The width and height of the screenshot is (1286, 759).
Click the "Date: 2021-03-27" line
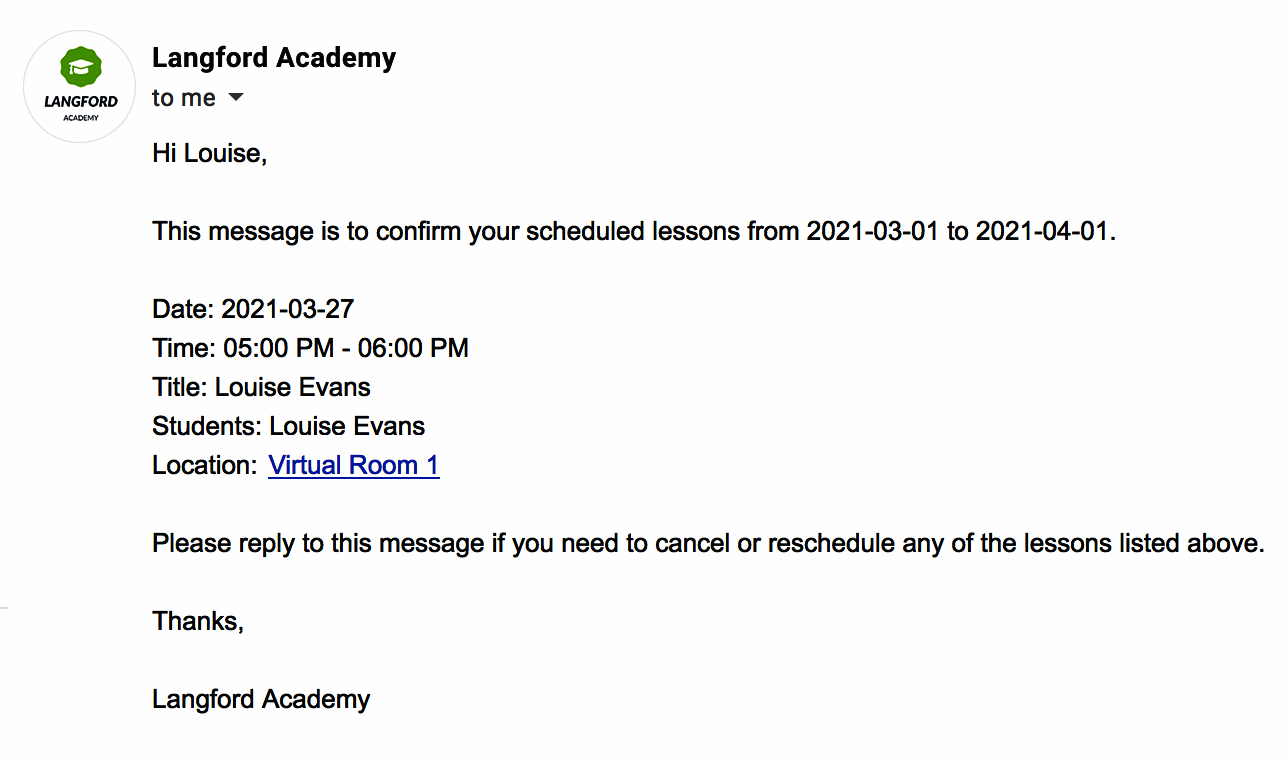tap(253, 308)
